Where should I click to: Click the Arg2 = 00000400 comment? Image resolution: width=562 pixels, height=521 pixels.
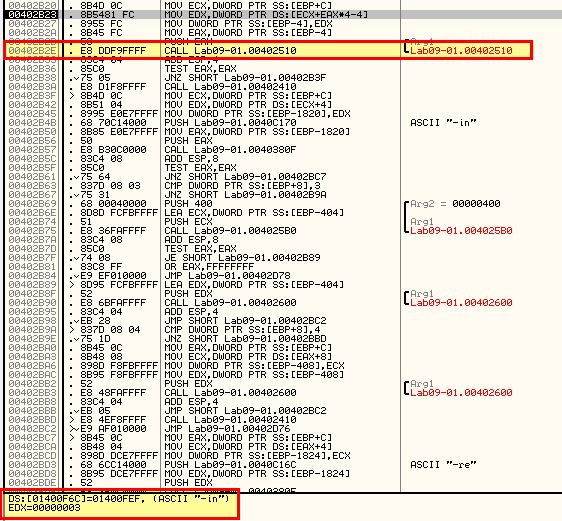[x=455, y=204]
